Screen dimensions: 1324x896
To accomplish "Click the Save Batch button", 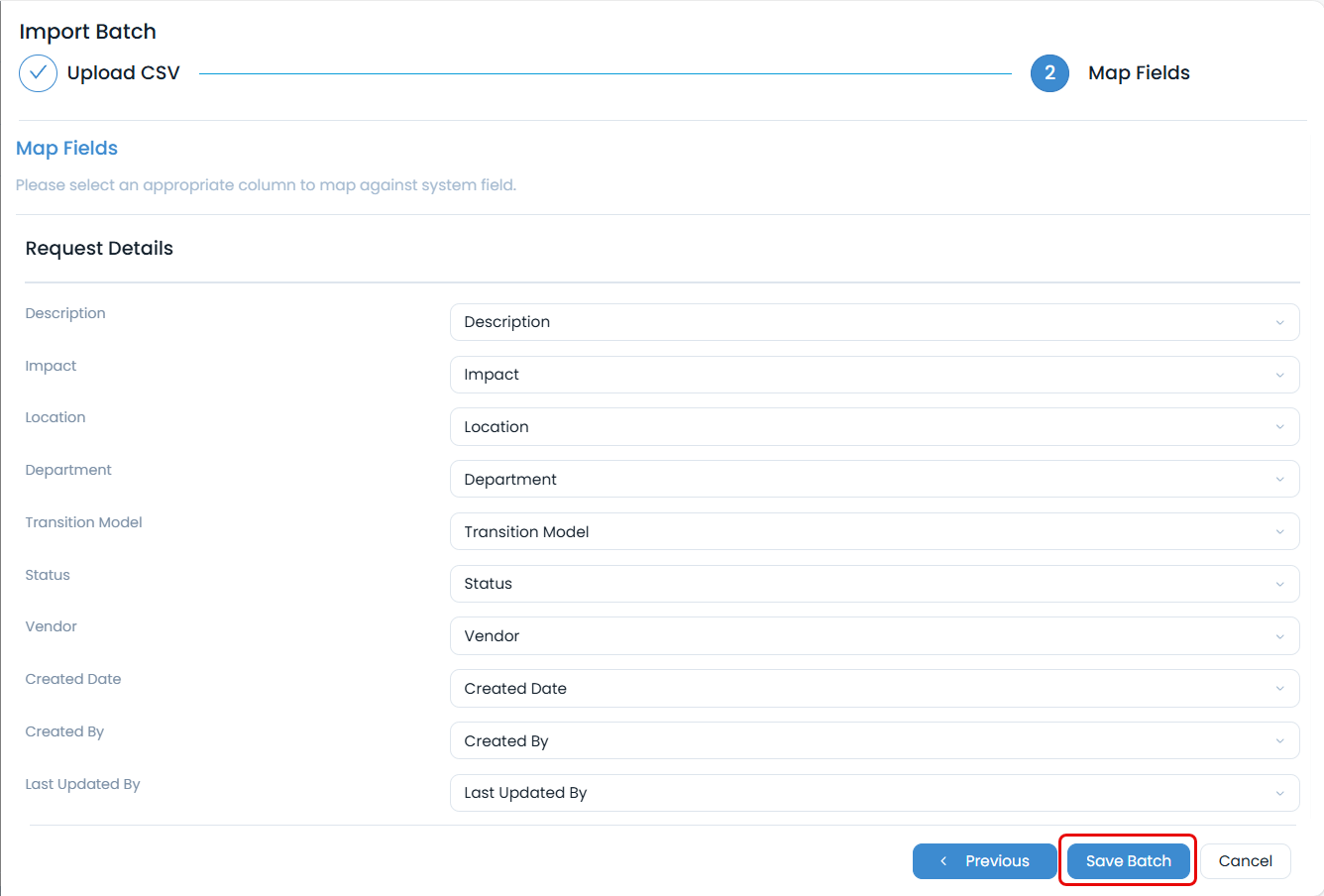I will click(1128, 861).
